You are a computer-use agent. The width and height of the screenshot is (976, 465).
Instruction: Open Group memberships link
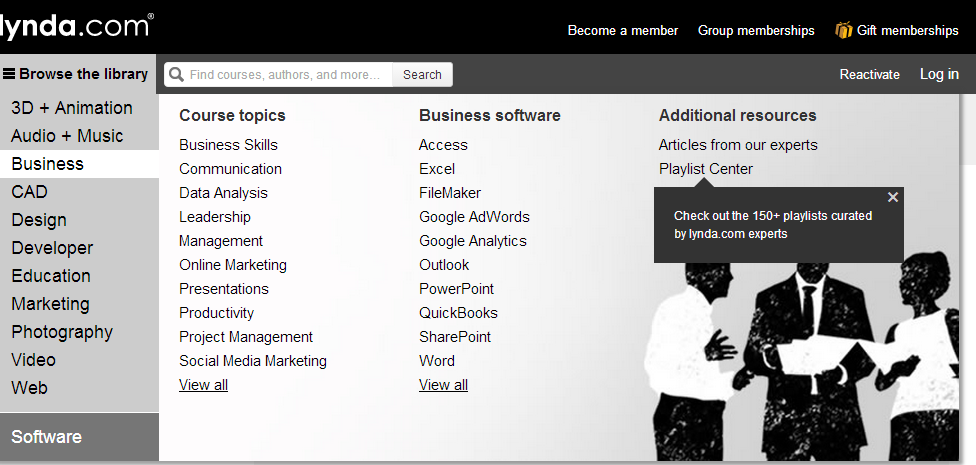click(756, 31)
